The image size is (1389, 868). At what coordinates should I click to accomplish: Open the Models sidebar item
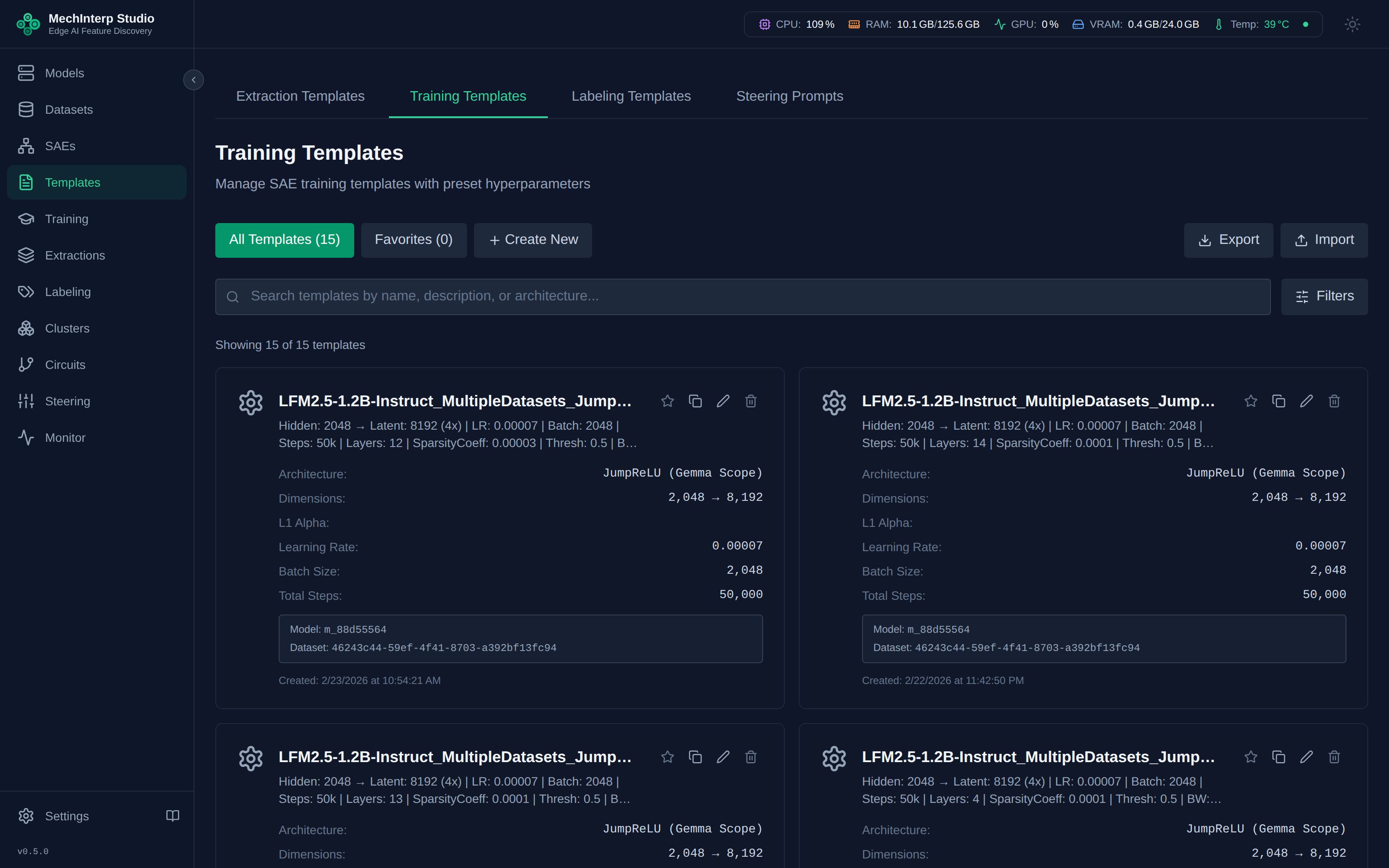(96, 73)
